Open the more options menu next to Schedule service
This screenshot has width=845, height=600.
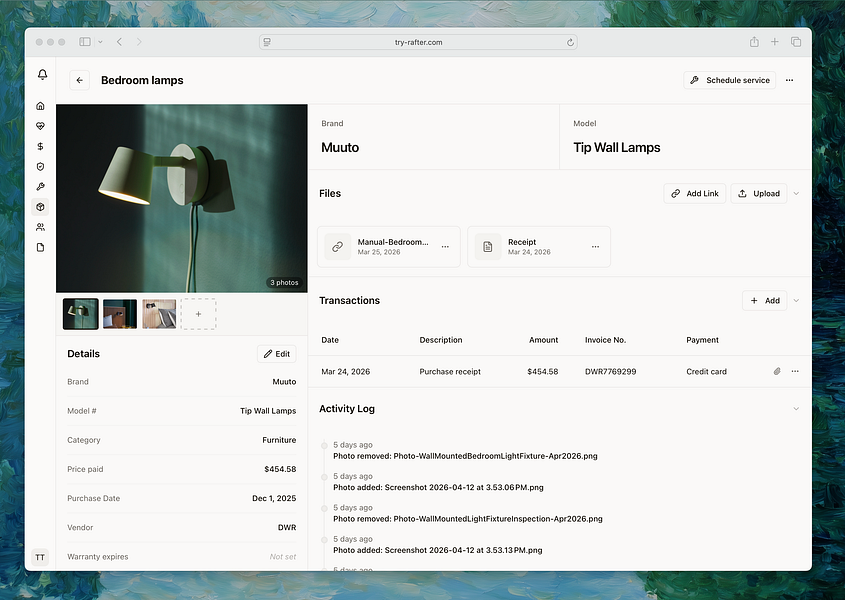(x=789, y=80)
